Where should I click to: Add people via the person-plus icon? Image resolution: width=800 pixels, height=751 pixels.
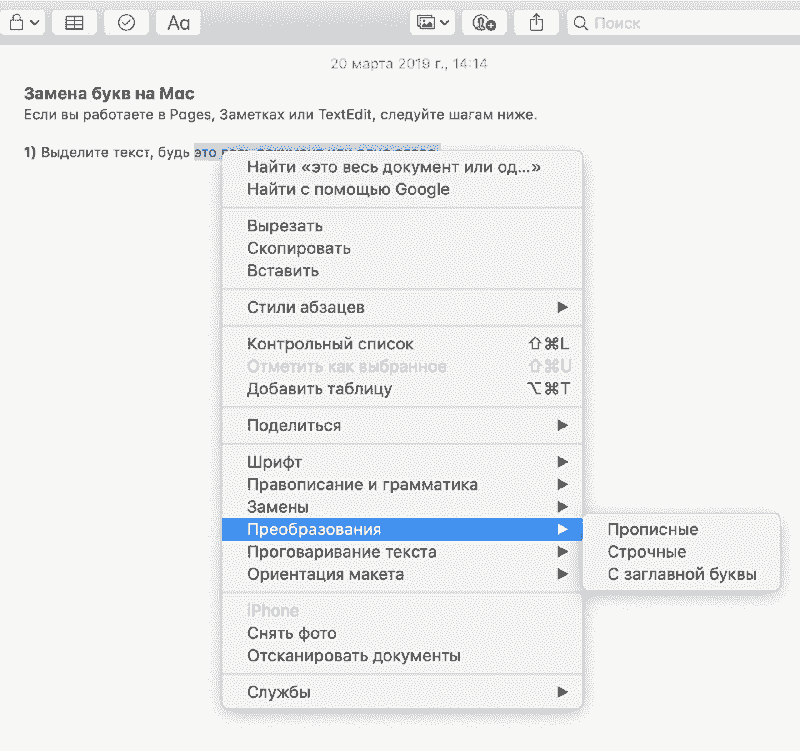tap(484, 22)
